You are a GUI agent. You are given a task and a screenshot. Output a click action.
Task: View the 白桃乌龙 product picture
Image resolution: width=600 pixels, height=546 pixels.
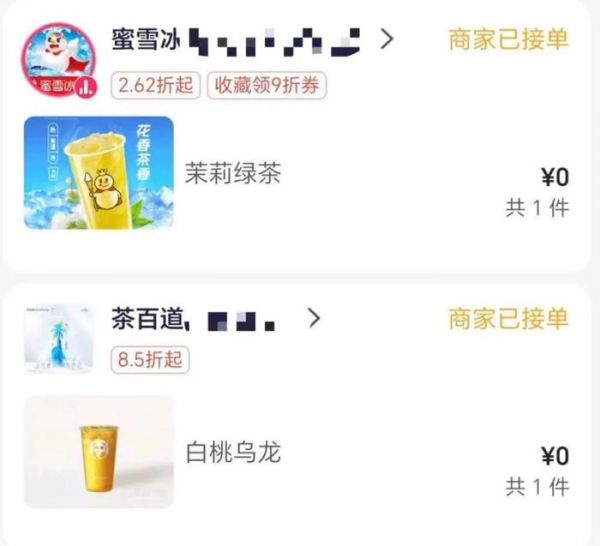click(x=99, y=452)
